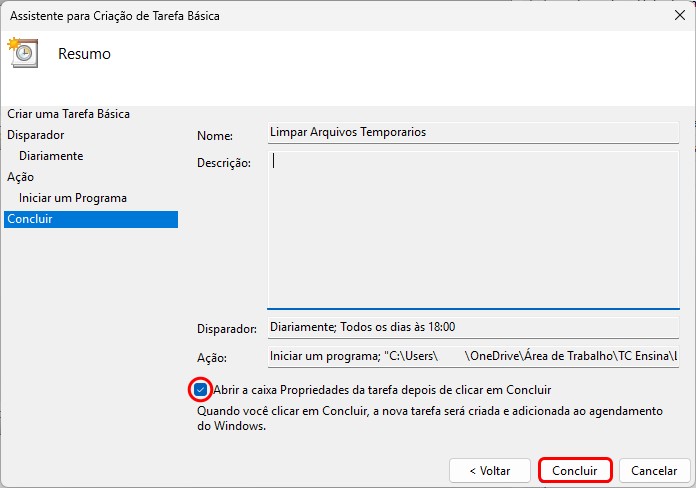Open the Diariamente sub-step
The height and width of the screenshot is (488, 696).
[51, 156]
